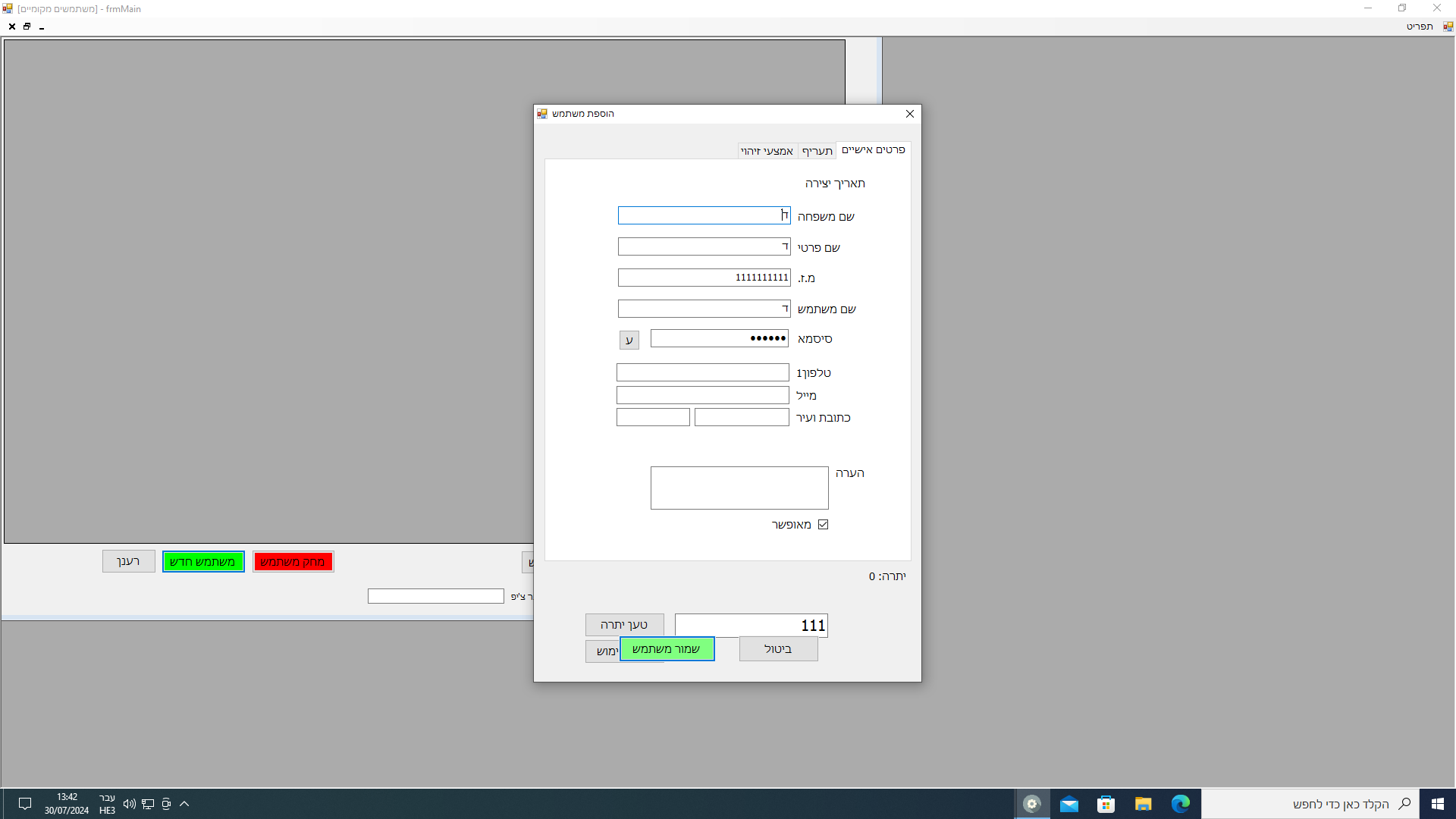Image resolution: width=1456 pixels, height=819 pixels.
Task: Click the 'ביטול' cancel button
Action: coord(778,648)
